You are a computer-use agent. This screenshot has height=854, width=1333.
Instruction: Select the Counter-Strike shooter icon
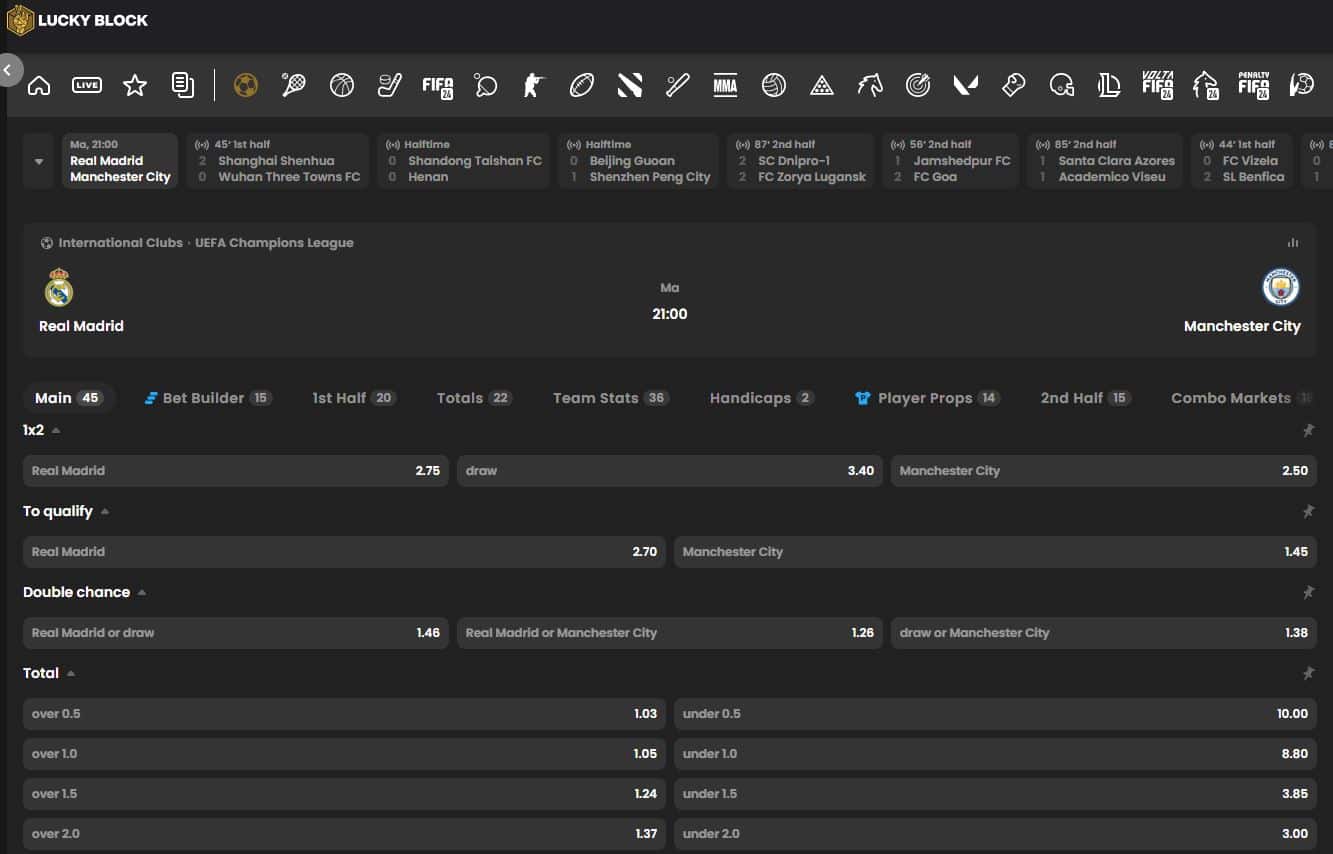[534, 86]
